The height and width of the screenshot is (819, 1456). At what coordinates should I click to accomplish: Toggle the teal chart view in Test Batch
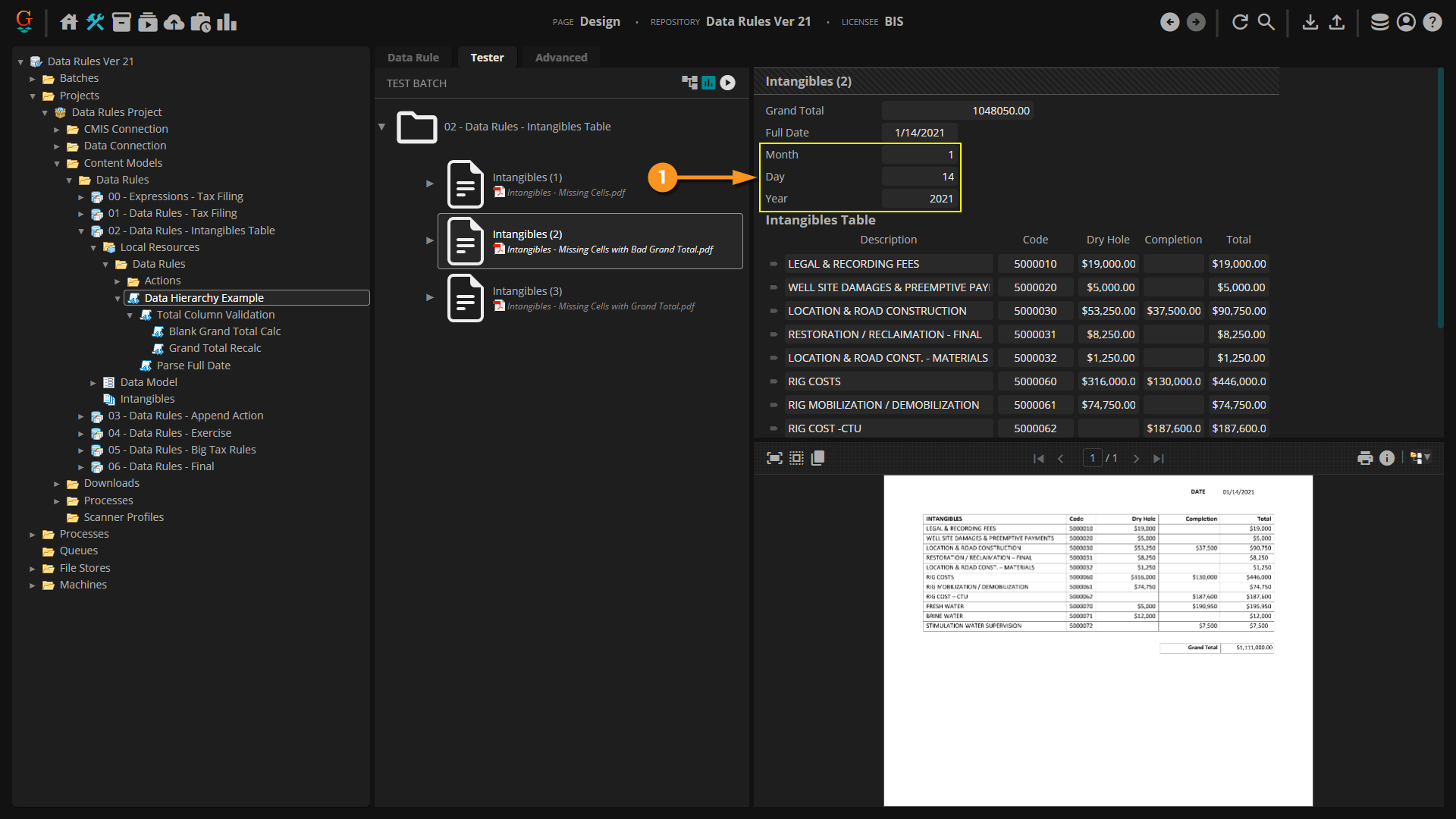[708, 83]
